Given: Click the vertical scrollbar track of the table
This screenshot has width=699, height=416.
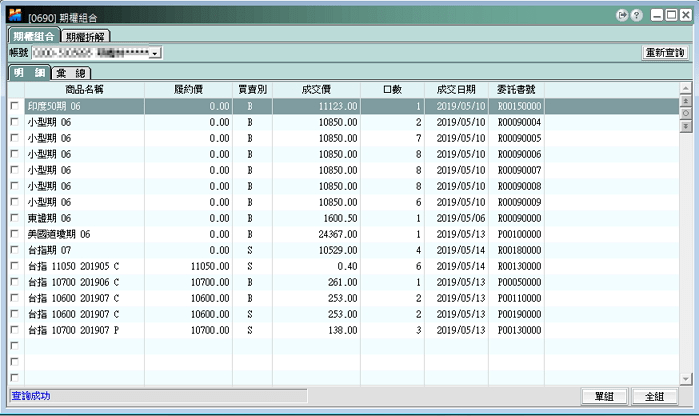Looking at the screenshot, I should [685, 250].
